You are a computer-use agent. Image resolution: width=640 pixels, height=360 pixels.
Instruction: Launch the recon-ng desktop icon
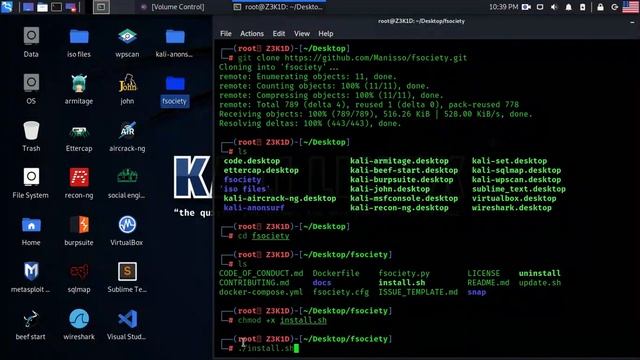coord(79,183)
